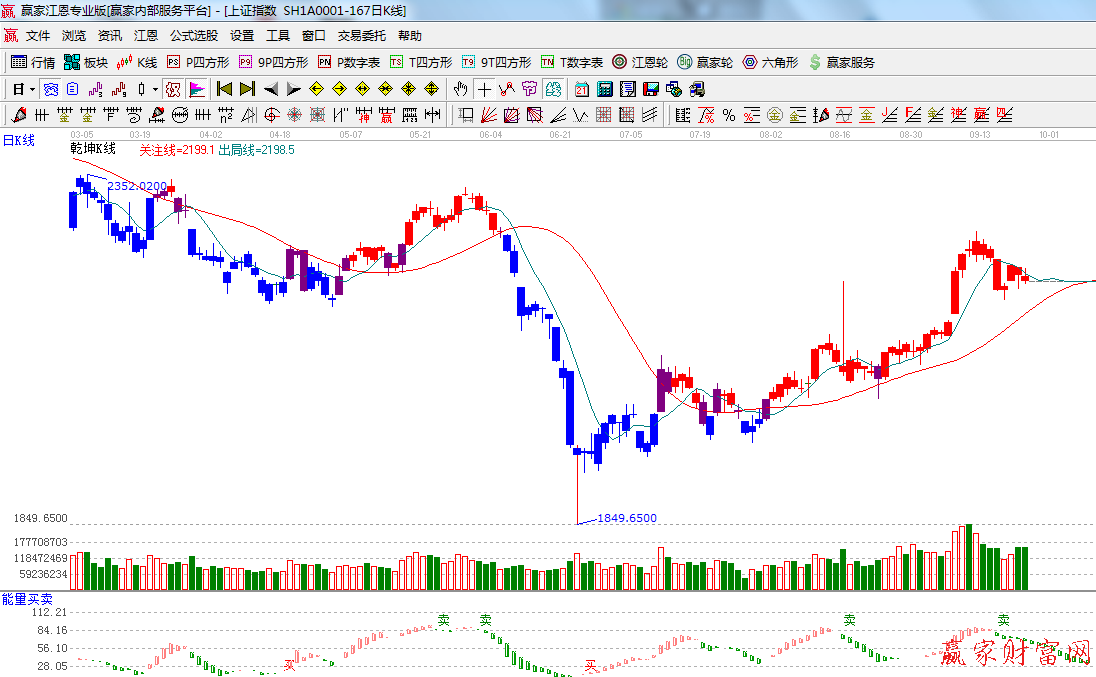Toggle the colored flag indicator button
The image size is (1096, 677).
point(197,89)
